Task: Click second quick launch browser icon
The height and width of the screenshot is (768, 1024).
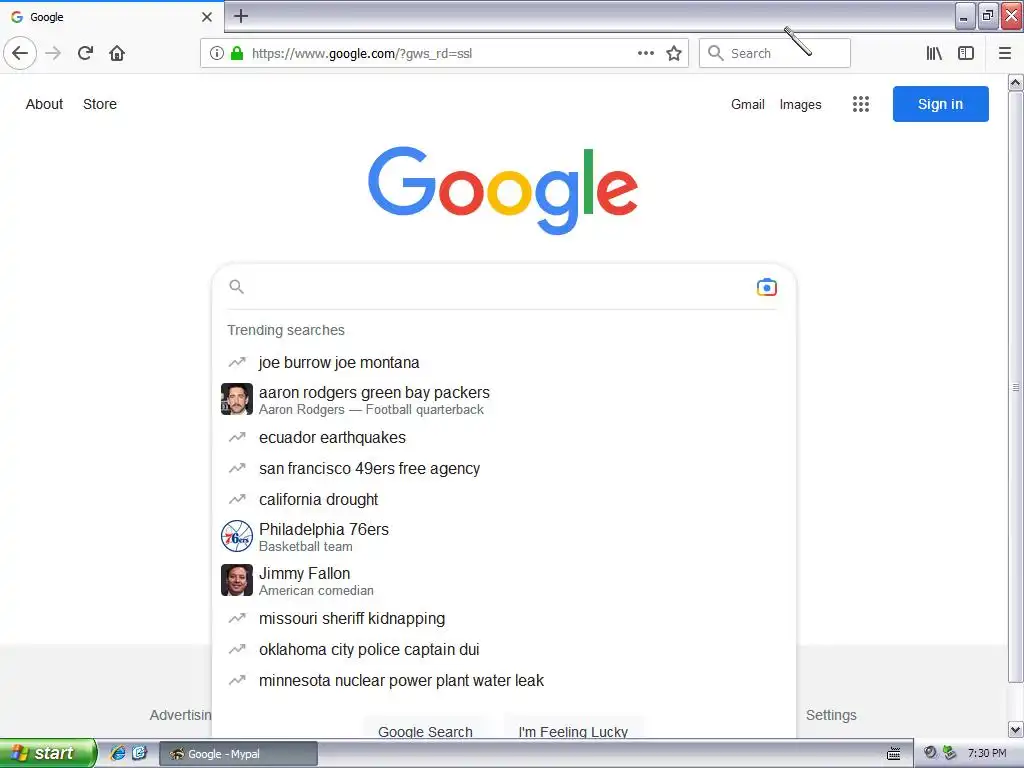Action: click(x=139, y=753)
